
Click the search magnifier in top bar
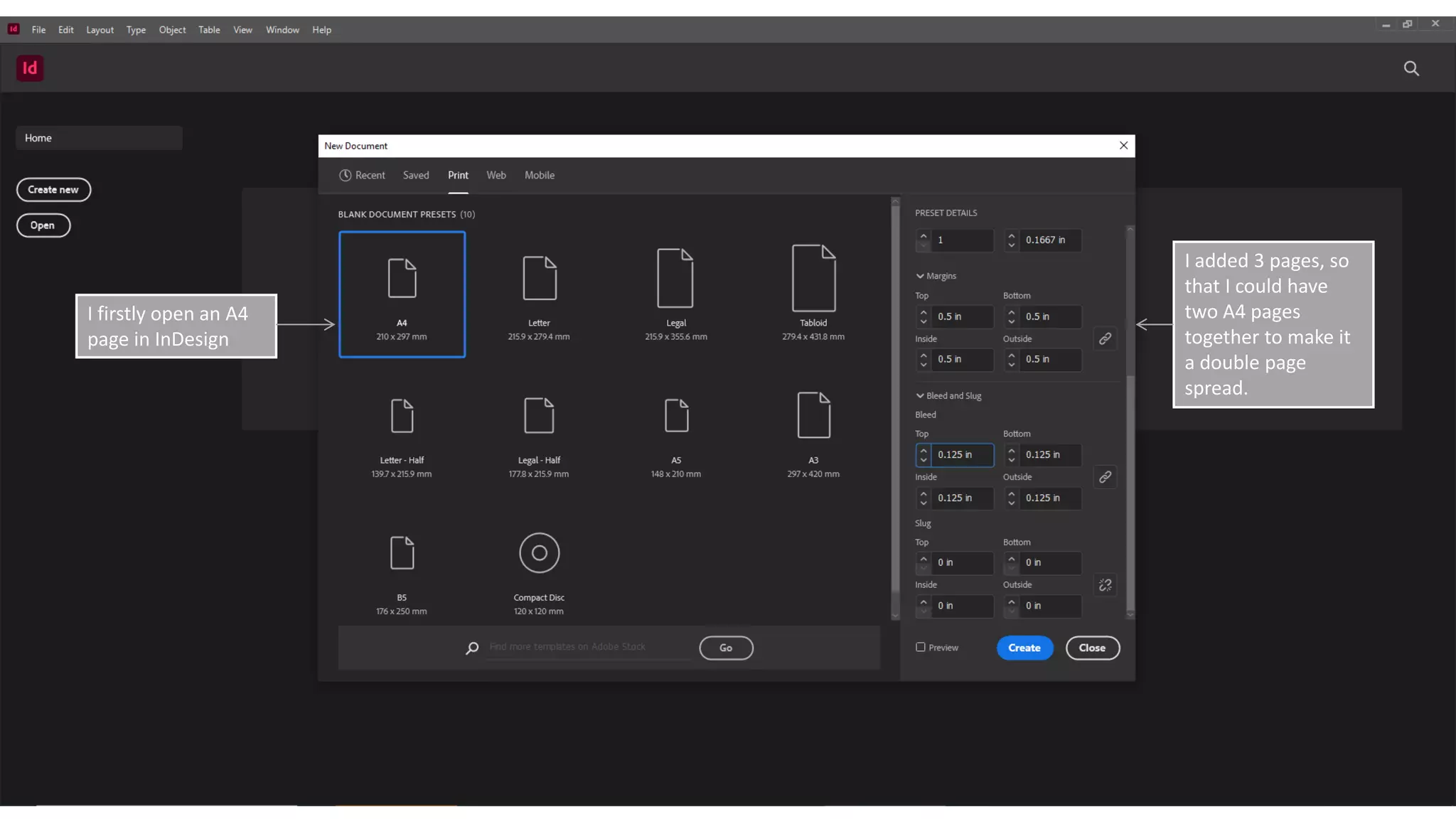tap(1411, 68)
